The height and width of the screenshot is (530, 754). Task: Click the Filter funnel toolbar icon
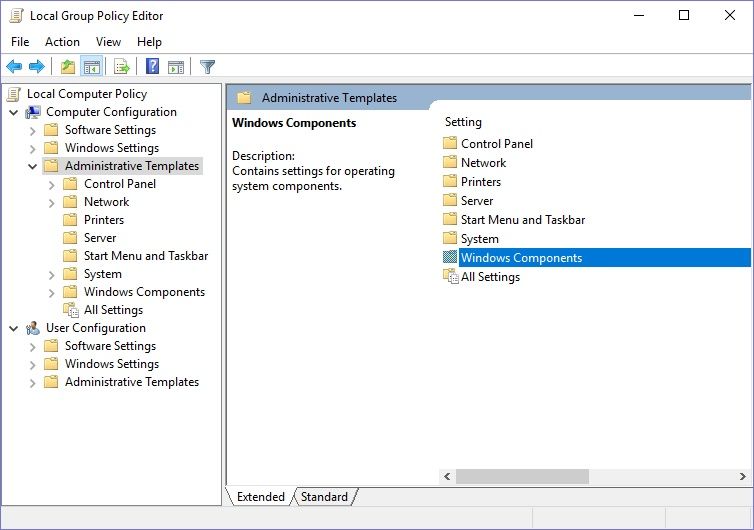(207, 66)
